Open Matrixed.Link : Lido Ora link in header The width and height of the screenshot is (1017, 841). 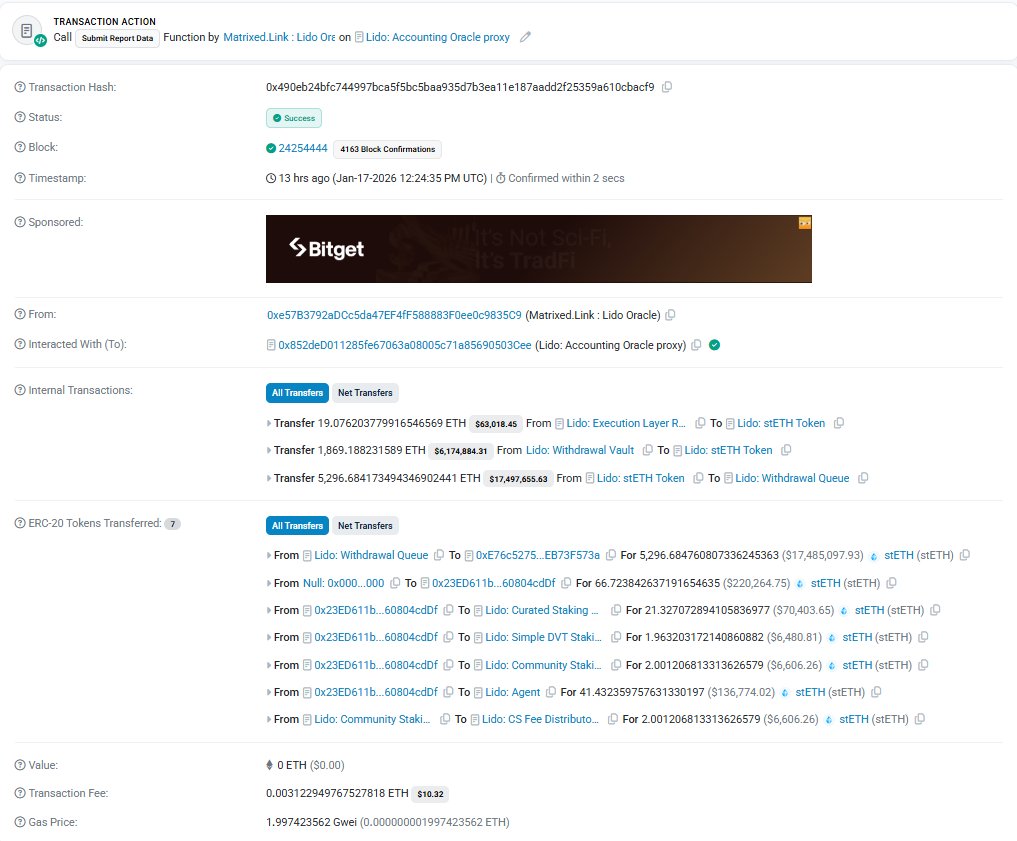pyautogui.click(x=280, y=37)
